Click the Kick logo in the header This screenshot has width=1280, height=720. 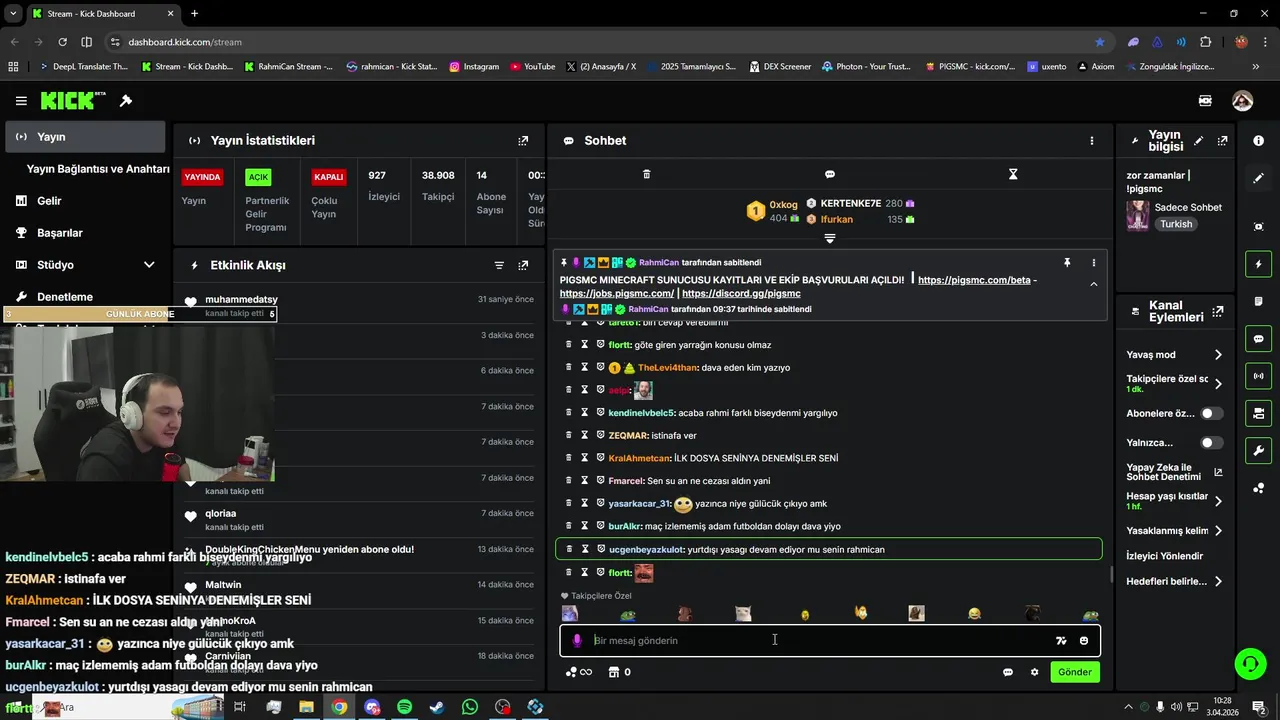coord(72,100)
